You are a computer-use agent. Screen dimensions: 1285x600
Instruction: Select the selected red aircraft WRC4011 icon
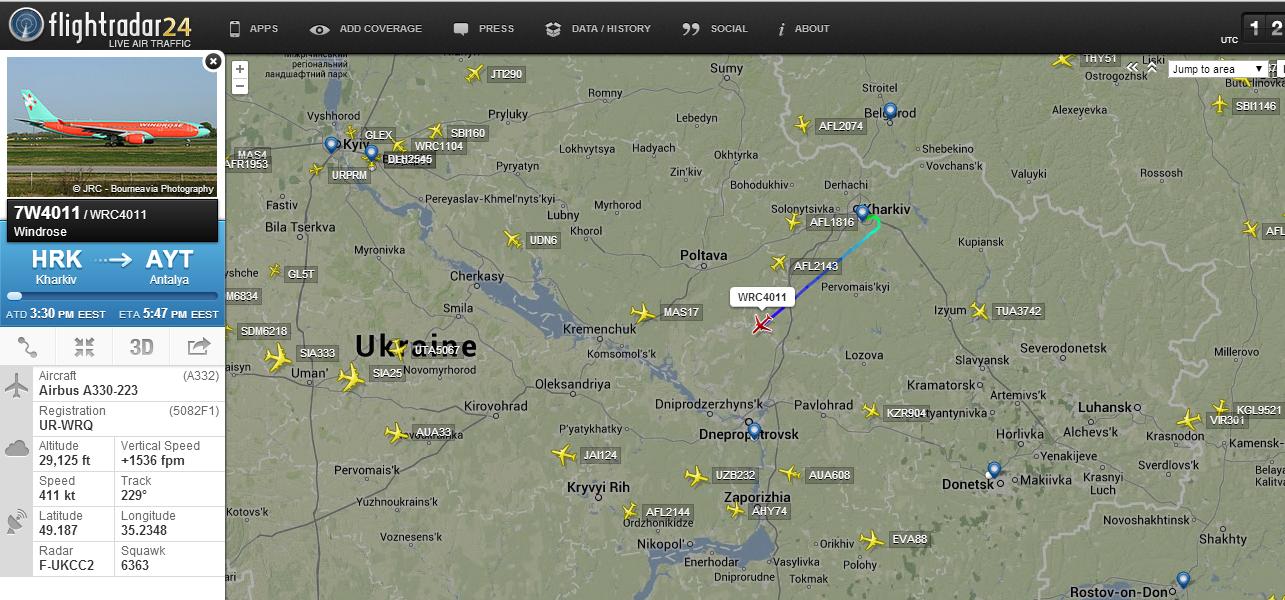click(763, 324)
